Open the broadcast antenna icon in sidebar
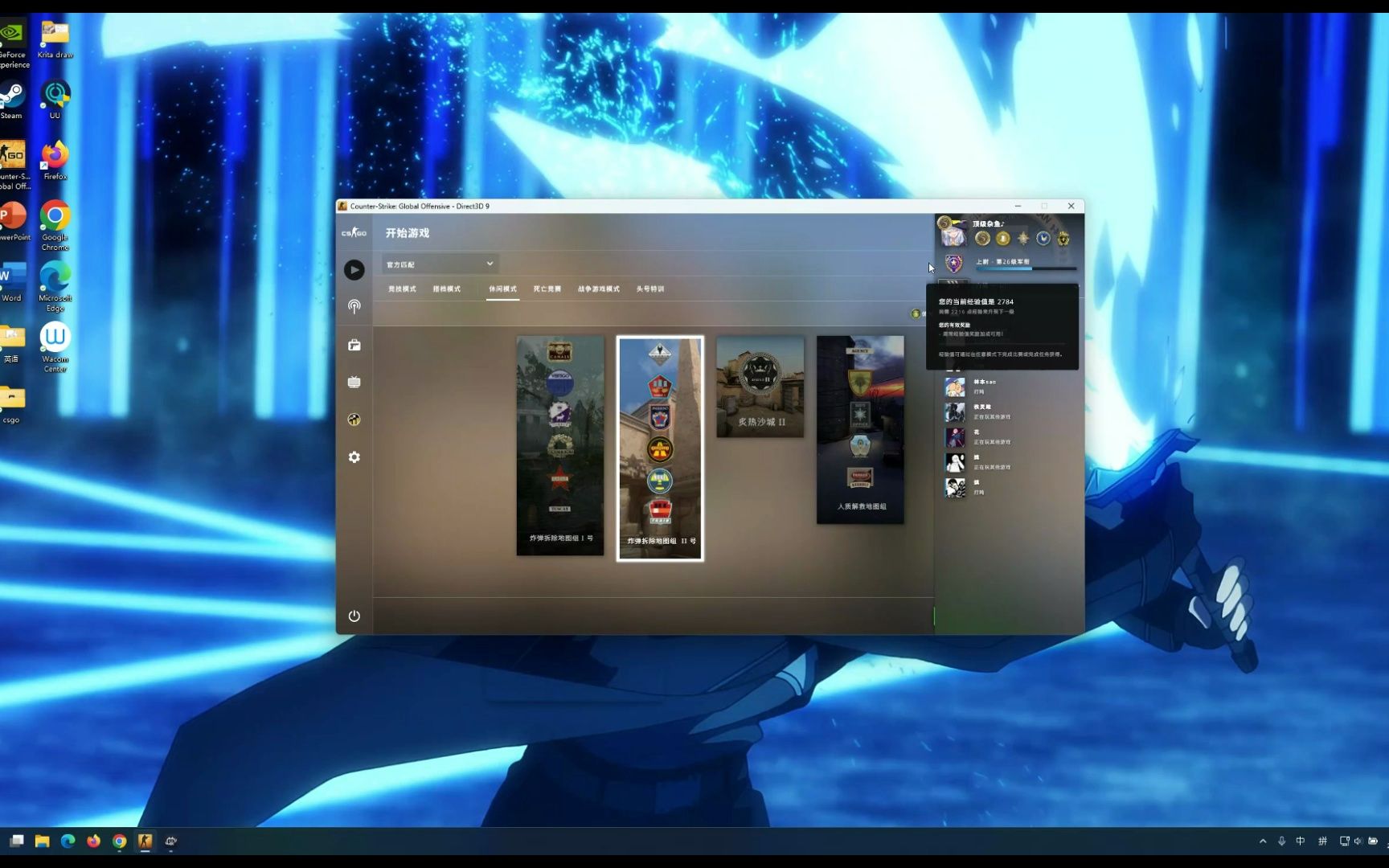The width and height of the screenshot is (1389, 868). click(354, 306)
